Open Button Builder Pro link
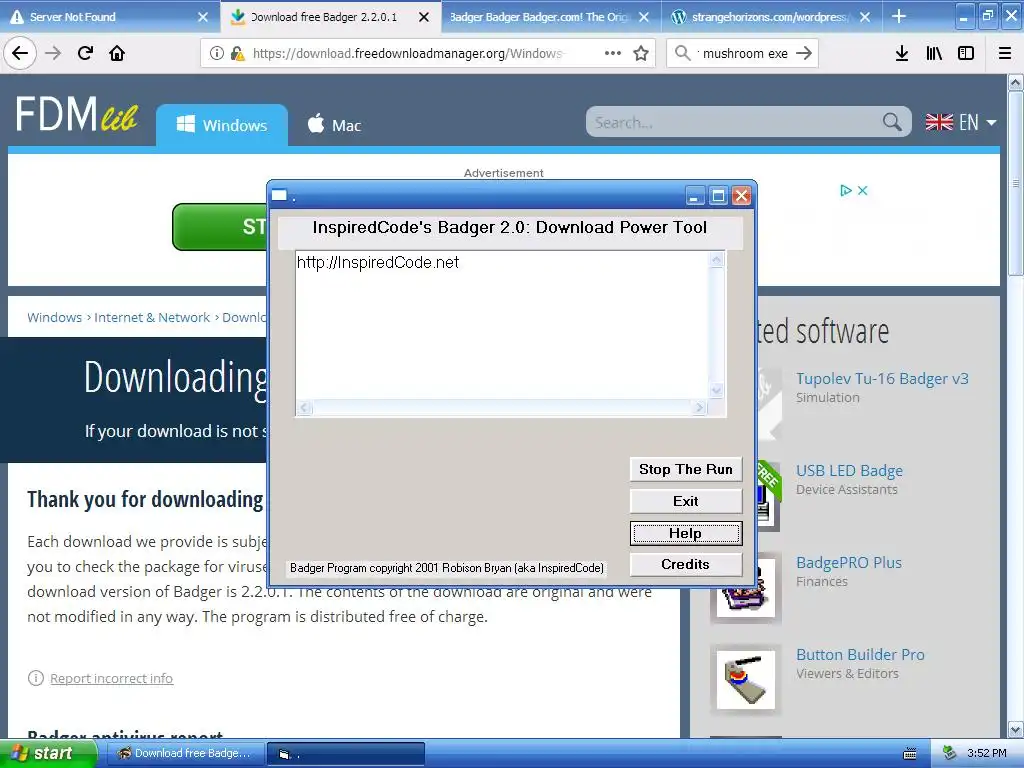Screen dimensions: 1024x768 [860, 655]
